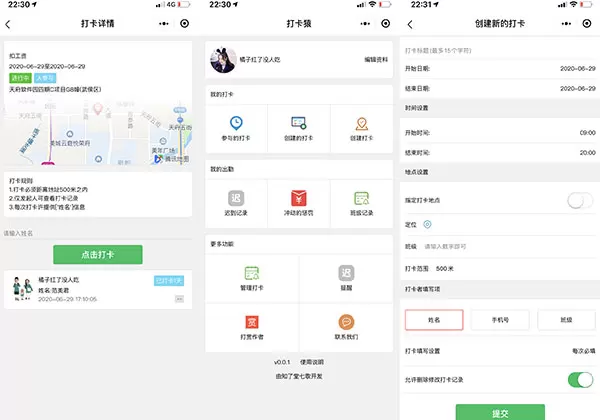Open 提醒 gray icon in 更多功能
Screen dimensions: 600x420
click(x=346, y=273)
